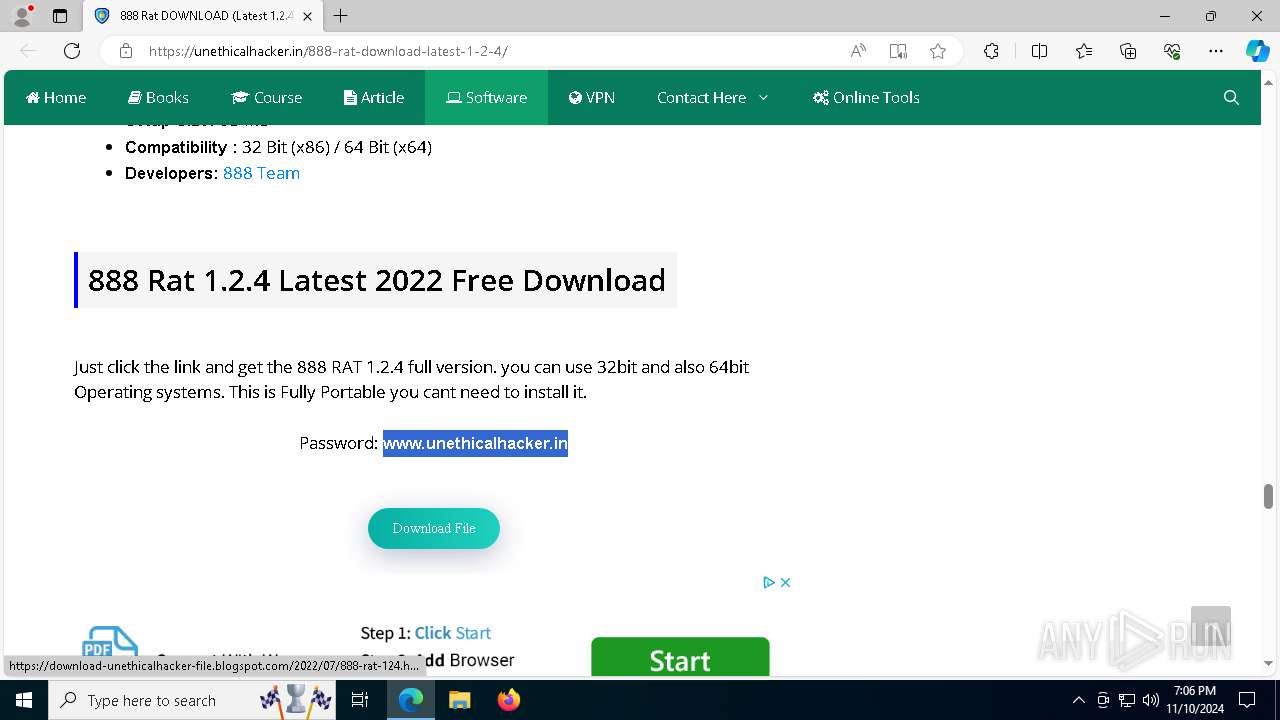Launch Firefox from taskbar
The height and width of the screenshot is (720, 1280).
[x=508, y=700]
